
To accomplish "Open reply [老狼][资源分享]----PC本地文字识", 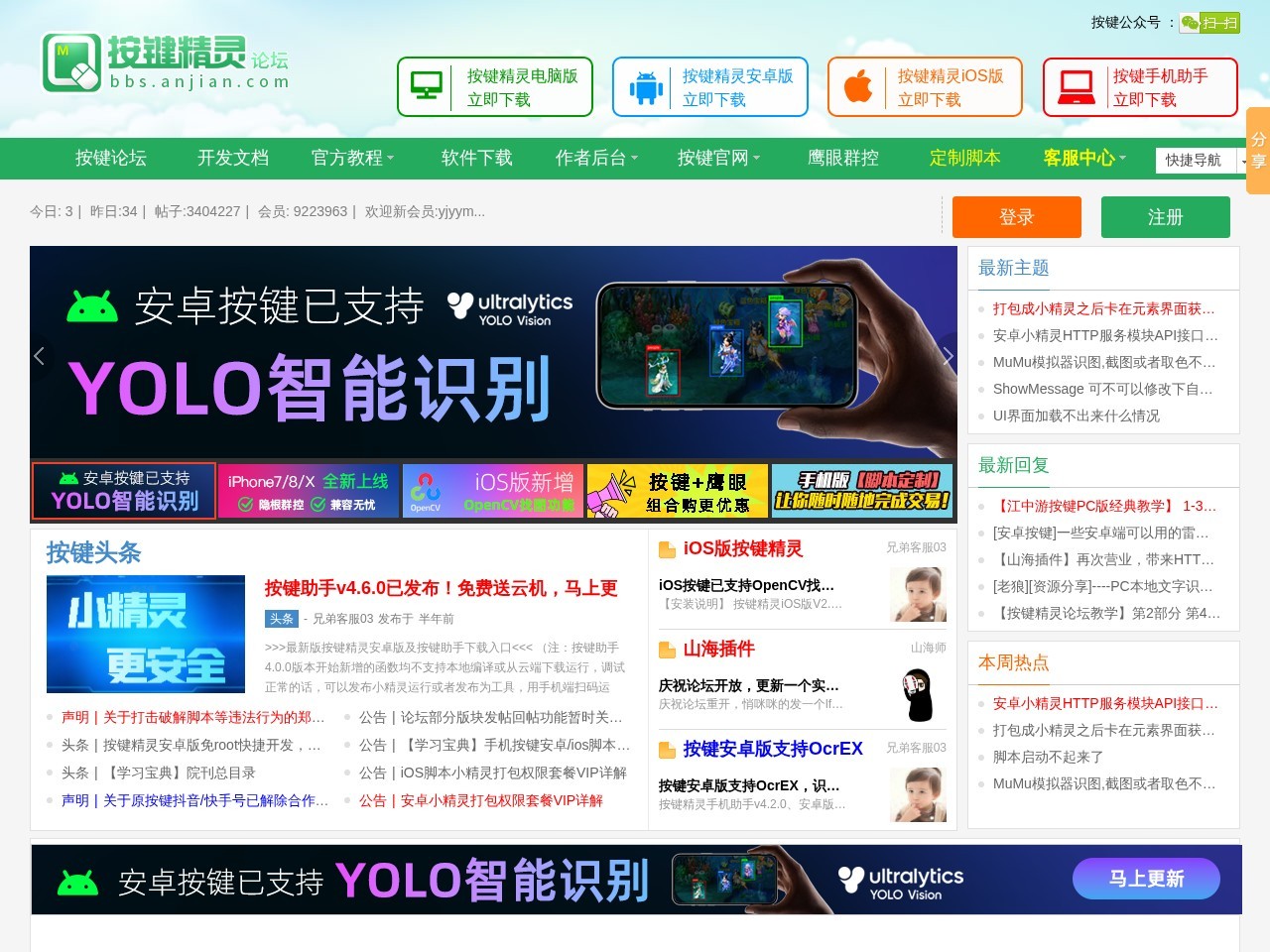I will [x=1103, y=586].
